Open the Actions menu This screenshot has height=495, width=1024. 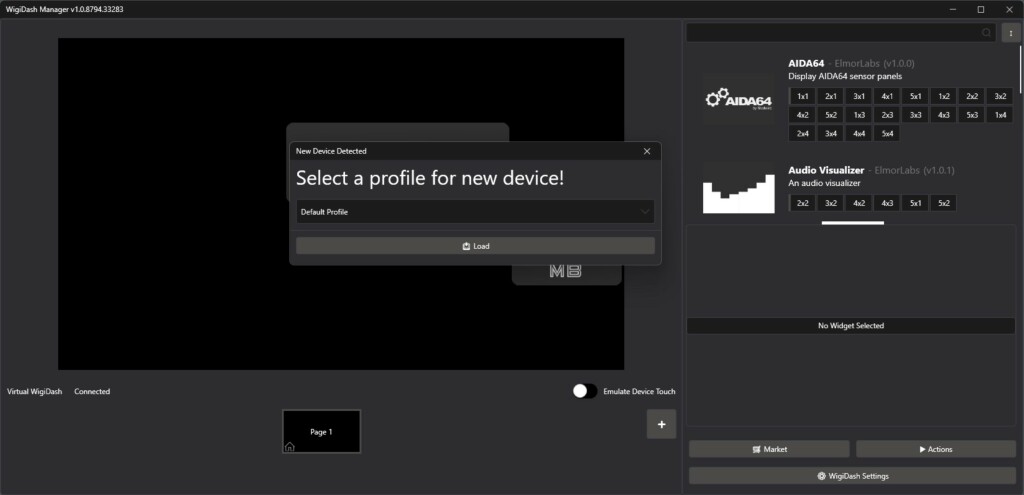tap(935, 449)
